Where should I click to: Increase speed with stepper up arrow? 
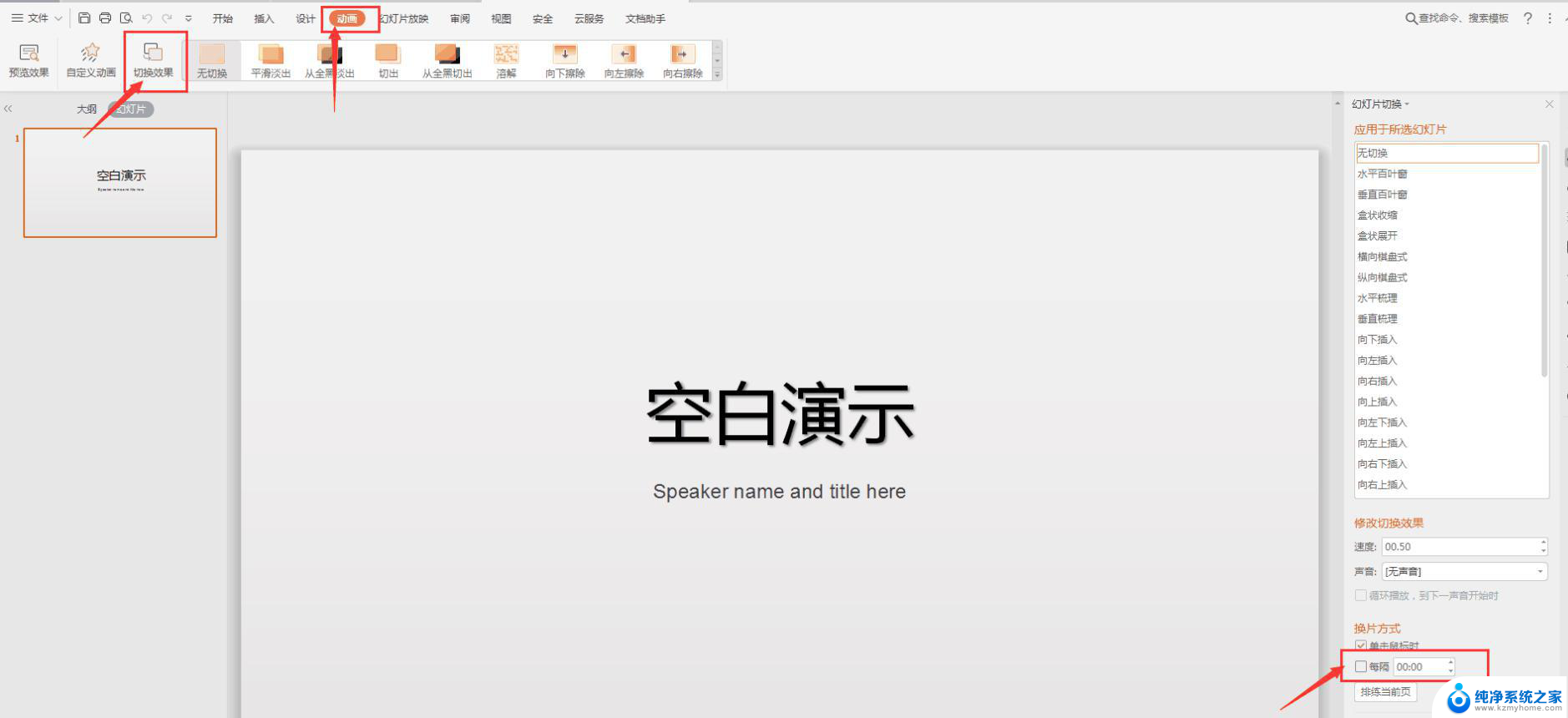coord(1543,543)
